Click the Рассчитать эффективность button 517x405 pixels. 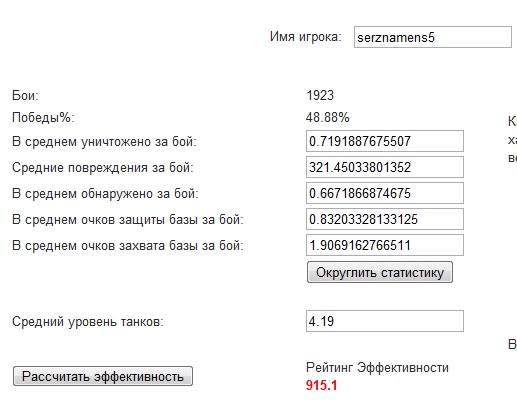[103, 376]
